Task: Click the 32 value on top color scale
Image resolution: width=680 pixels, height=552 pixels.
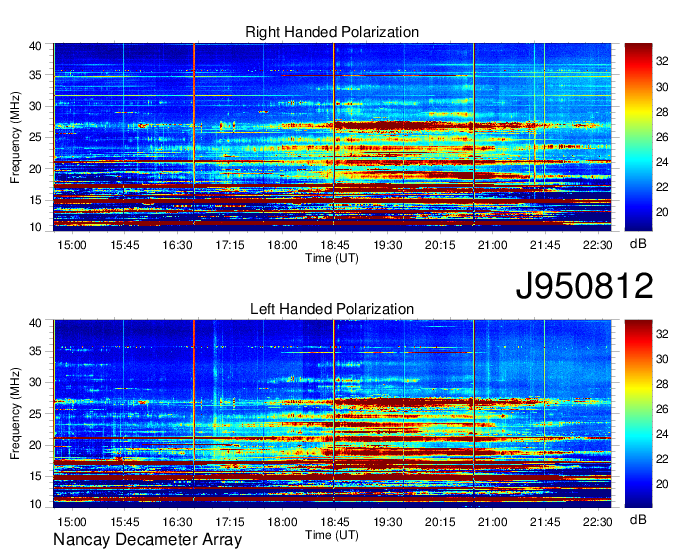Action: point(662,61)
